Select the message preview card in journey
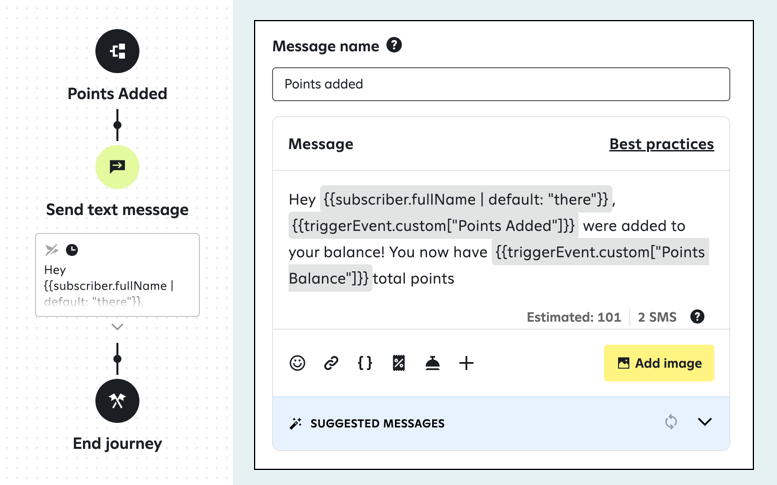 click(117, 275)
